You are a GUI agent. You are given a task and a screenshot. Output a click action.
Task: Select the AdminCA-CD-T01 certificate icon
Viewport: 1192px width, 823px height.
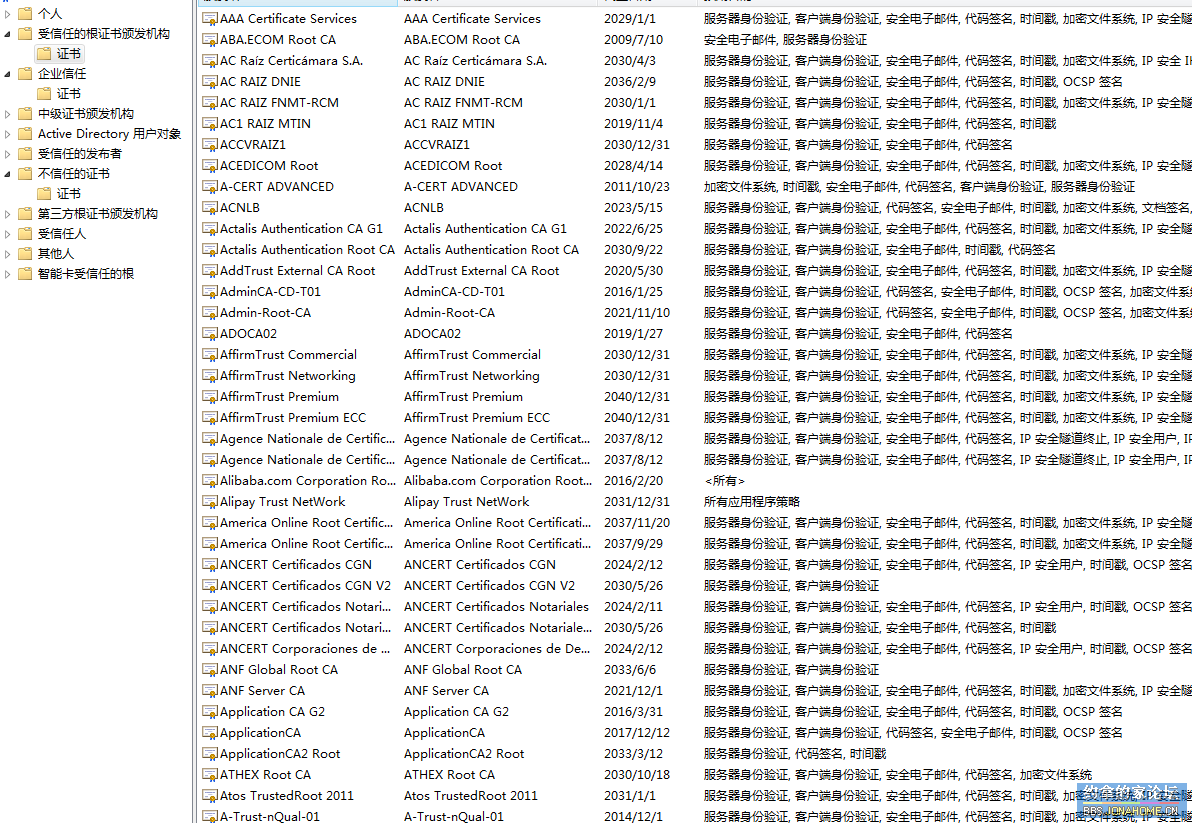click(210, 292)
